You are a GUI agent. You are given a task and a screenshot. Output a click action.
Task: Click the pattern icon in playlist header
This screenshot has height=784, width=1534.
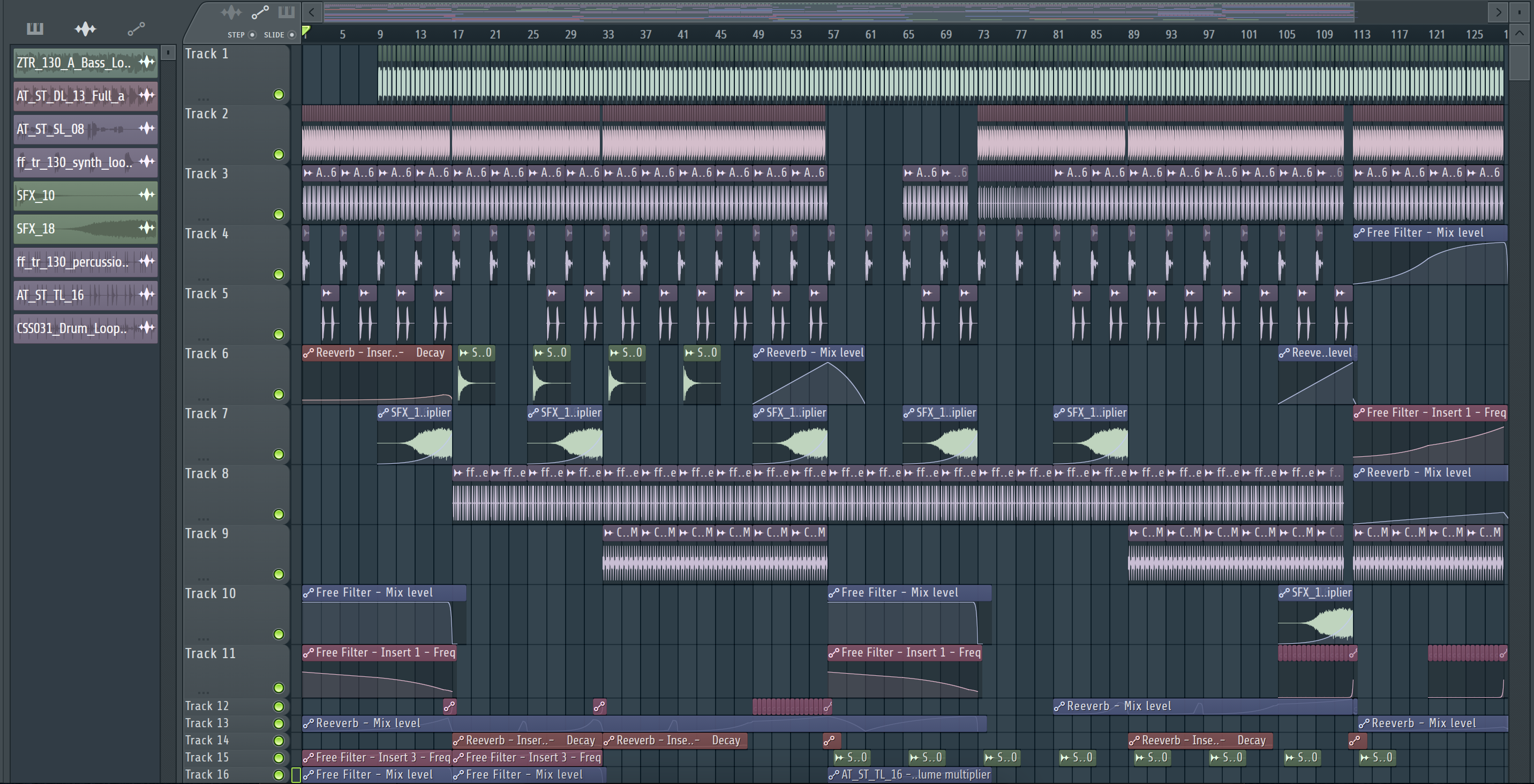pos(287,12)
